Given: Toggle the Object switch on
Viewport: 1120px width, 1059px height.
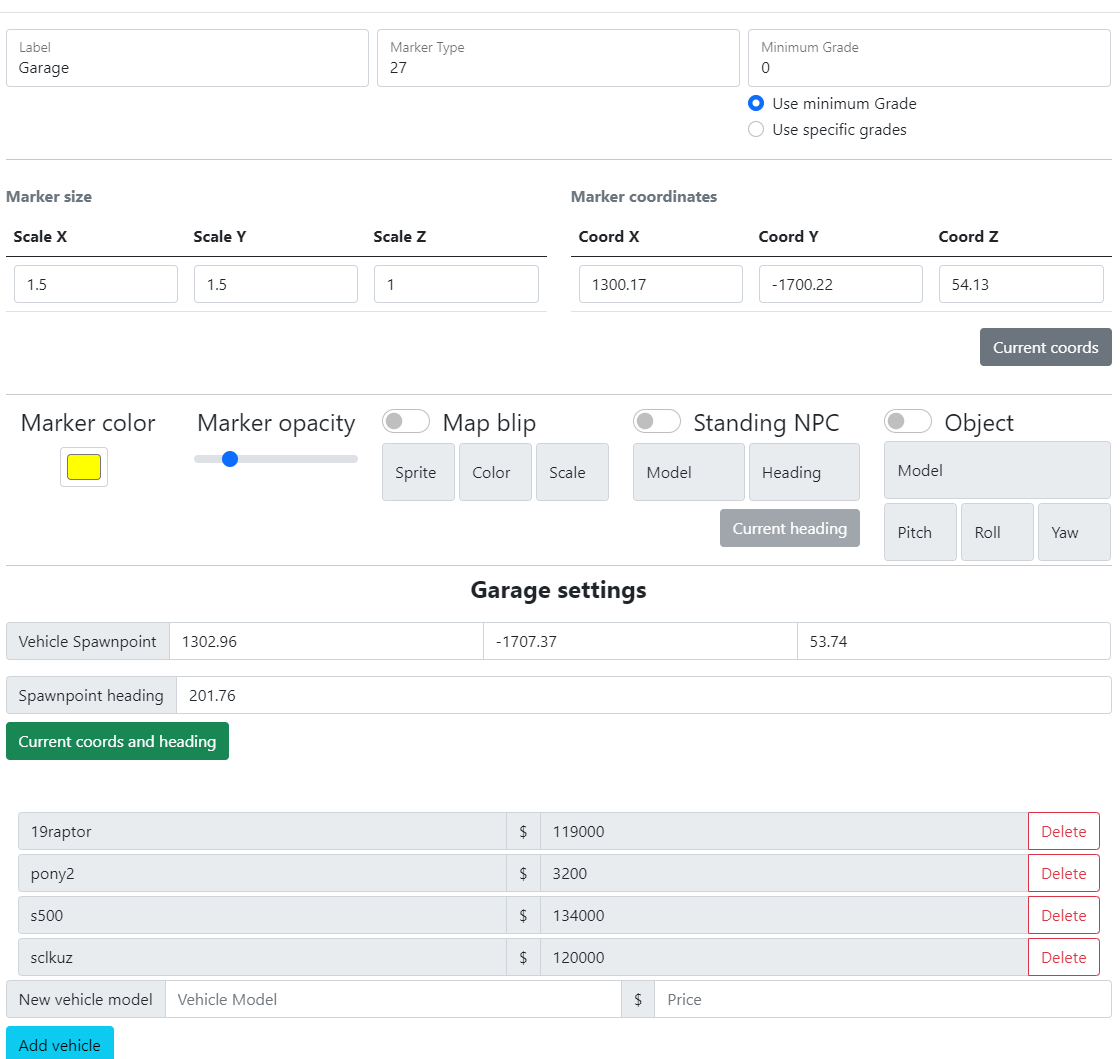Looking at the screenshot, I should coord(908,422).
